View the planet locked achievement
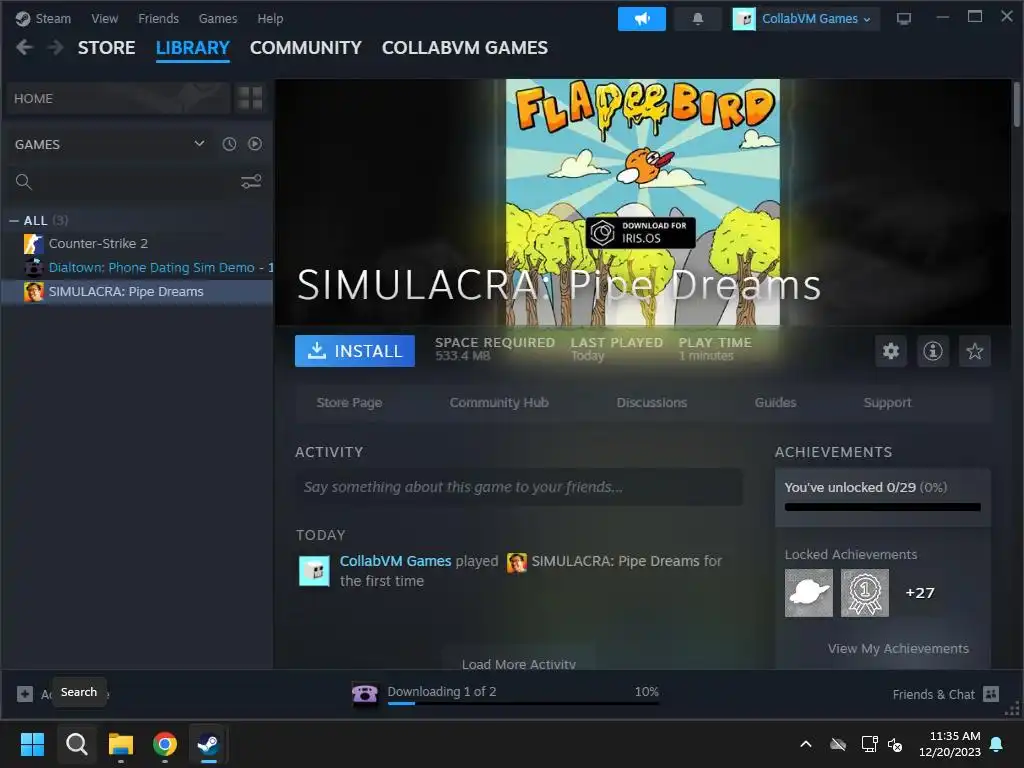1024x768 pixels. 808,593
